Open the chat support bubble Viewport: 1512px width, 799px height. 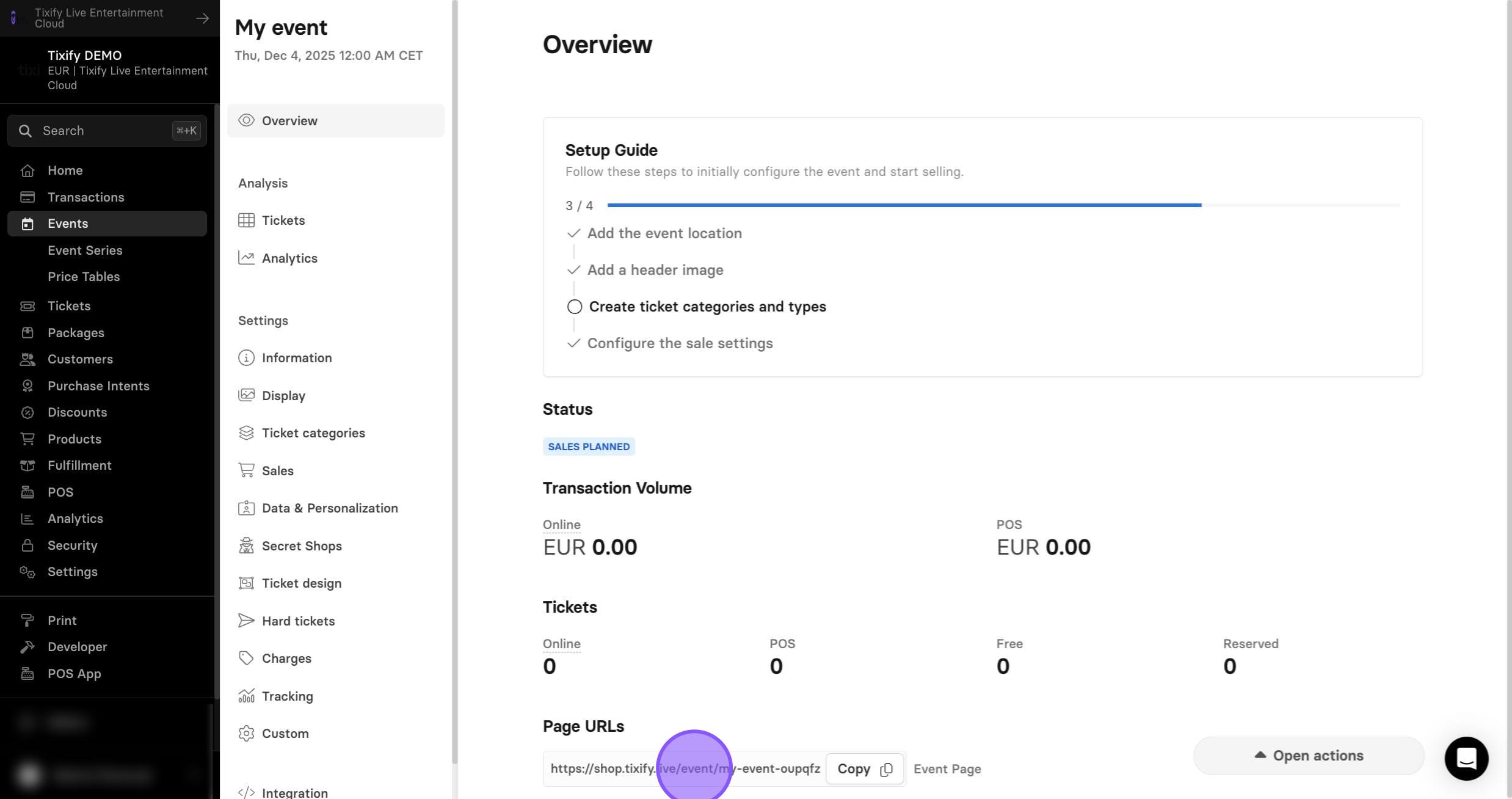[x=1466, y=759]
